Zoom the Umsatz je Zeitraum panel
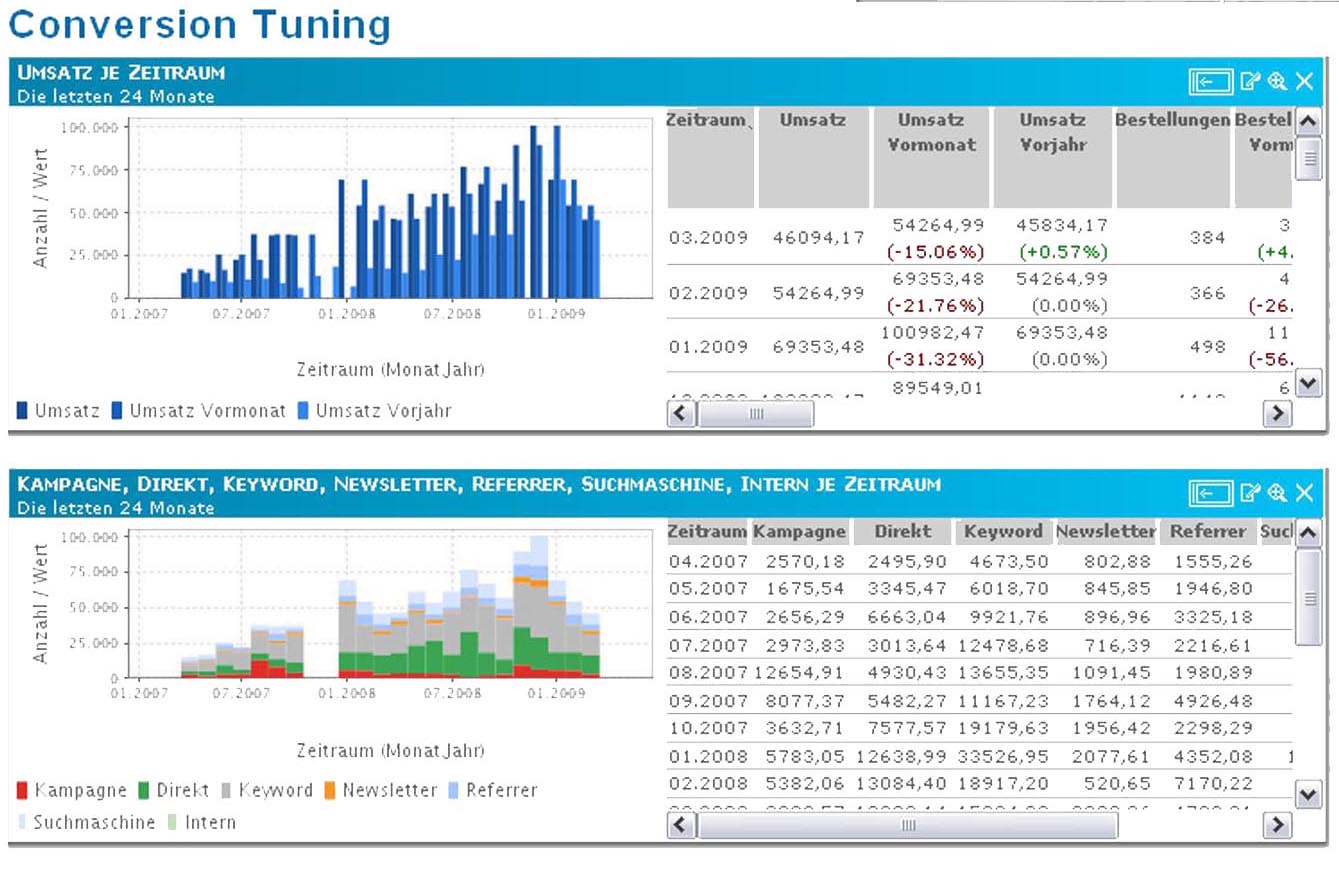The height and width of the screenshot is (869, 1339). click(x=1277, y=81)
